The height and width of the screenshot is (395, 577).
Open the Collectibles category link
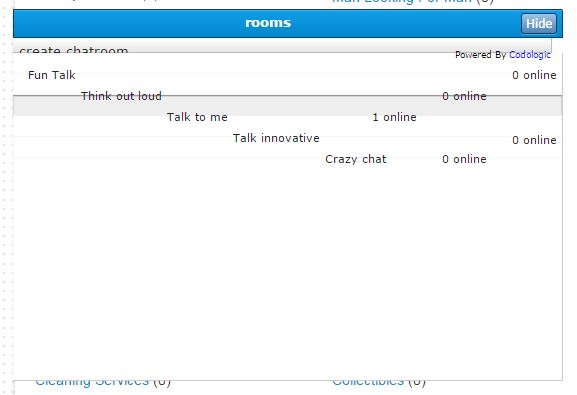(368, 383)
